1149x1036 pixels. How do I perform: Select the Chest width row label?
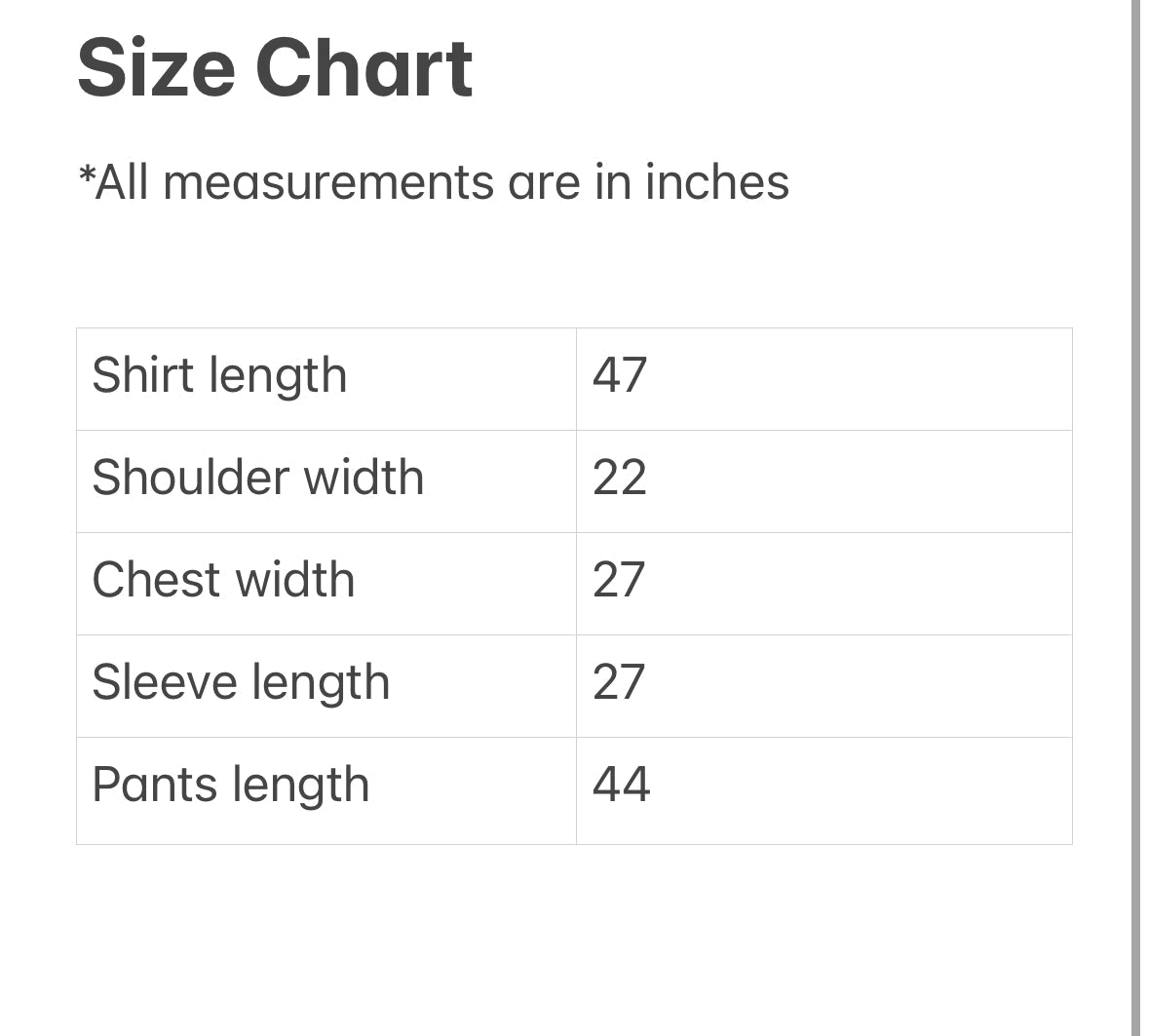223,581
